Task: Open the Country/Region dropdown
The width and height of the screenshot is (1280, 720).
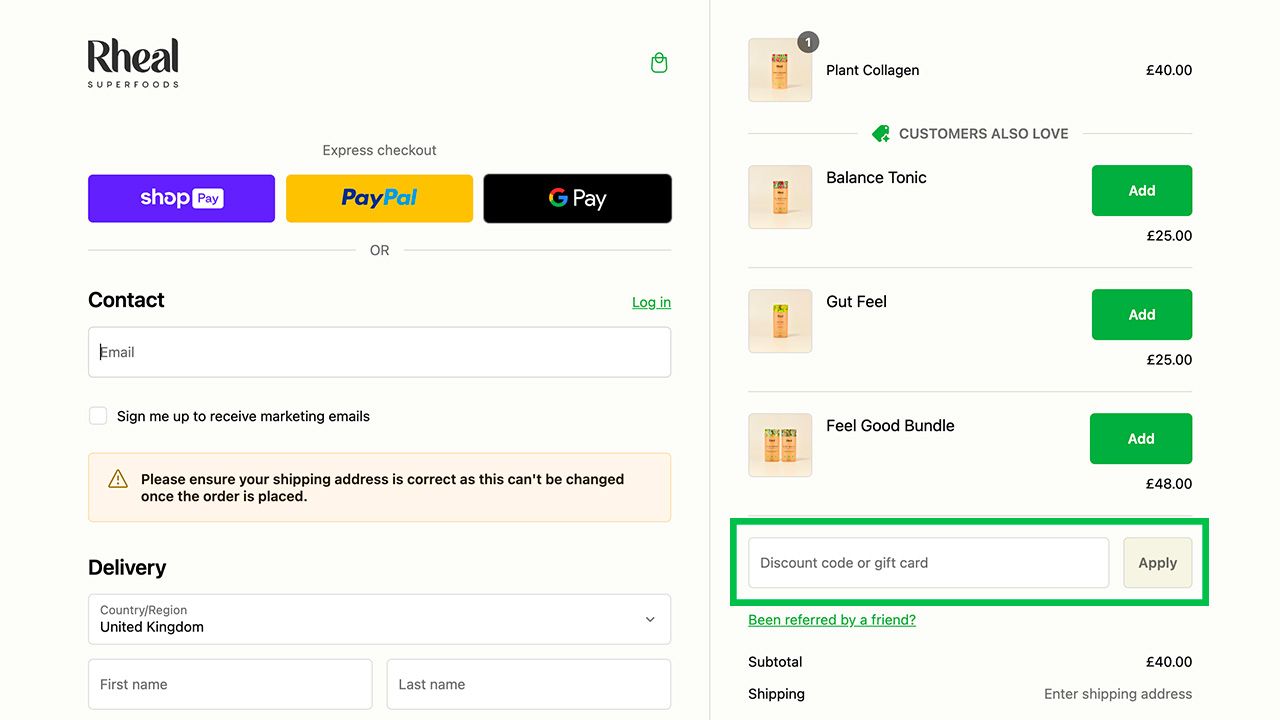Action: (379, 619)
